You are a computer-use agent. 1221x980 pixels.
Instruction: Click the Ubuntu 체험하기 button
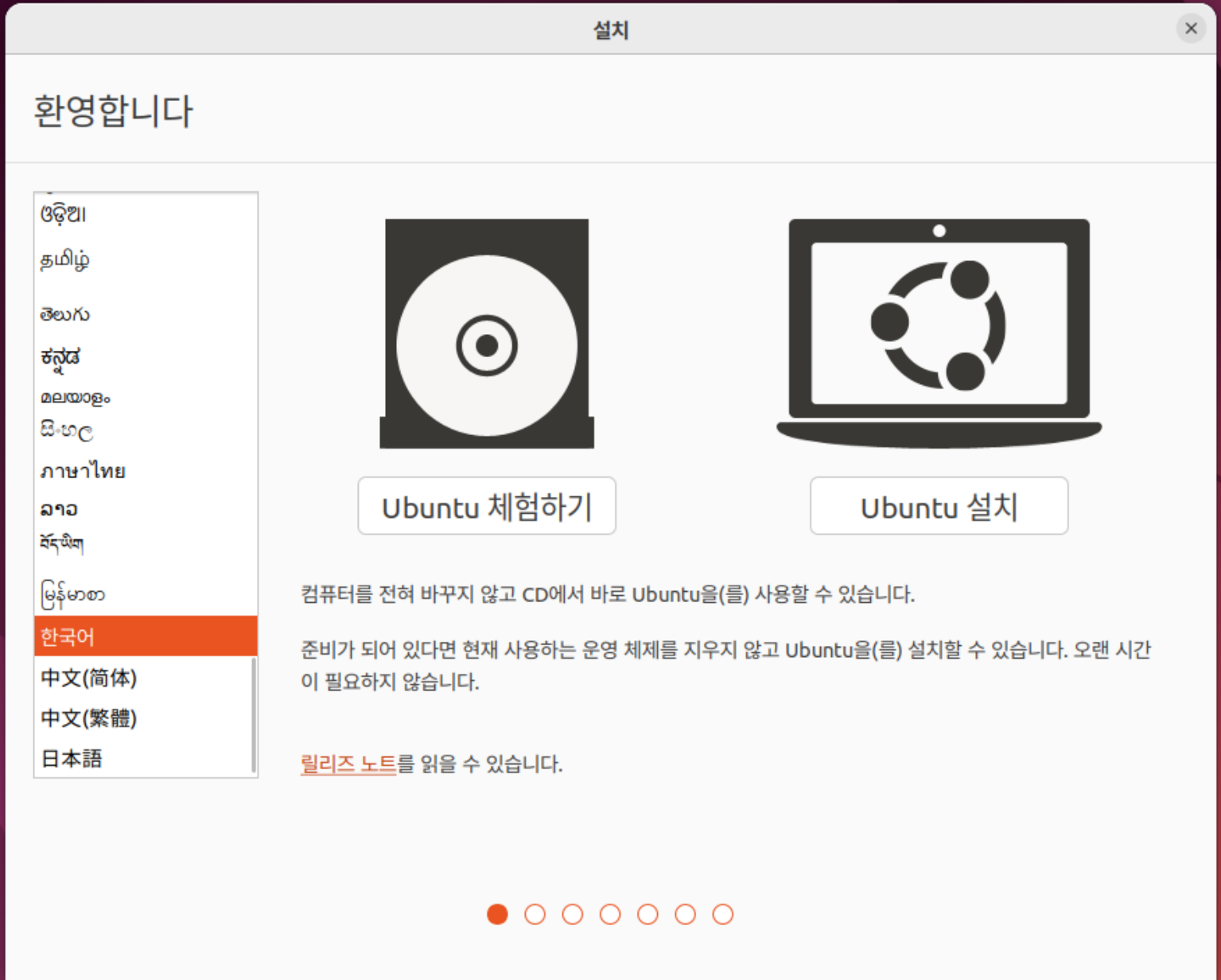tap(487, 506)
